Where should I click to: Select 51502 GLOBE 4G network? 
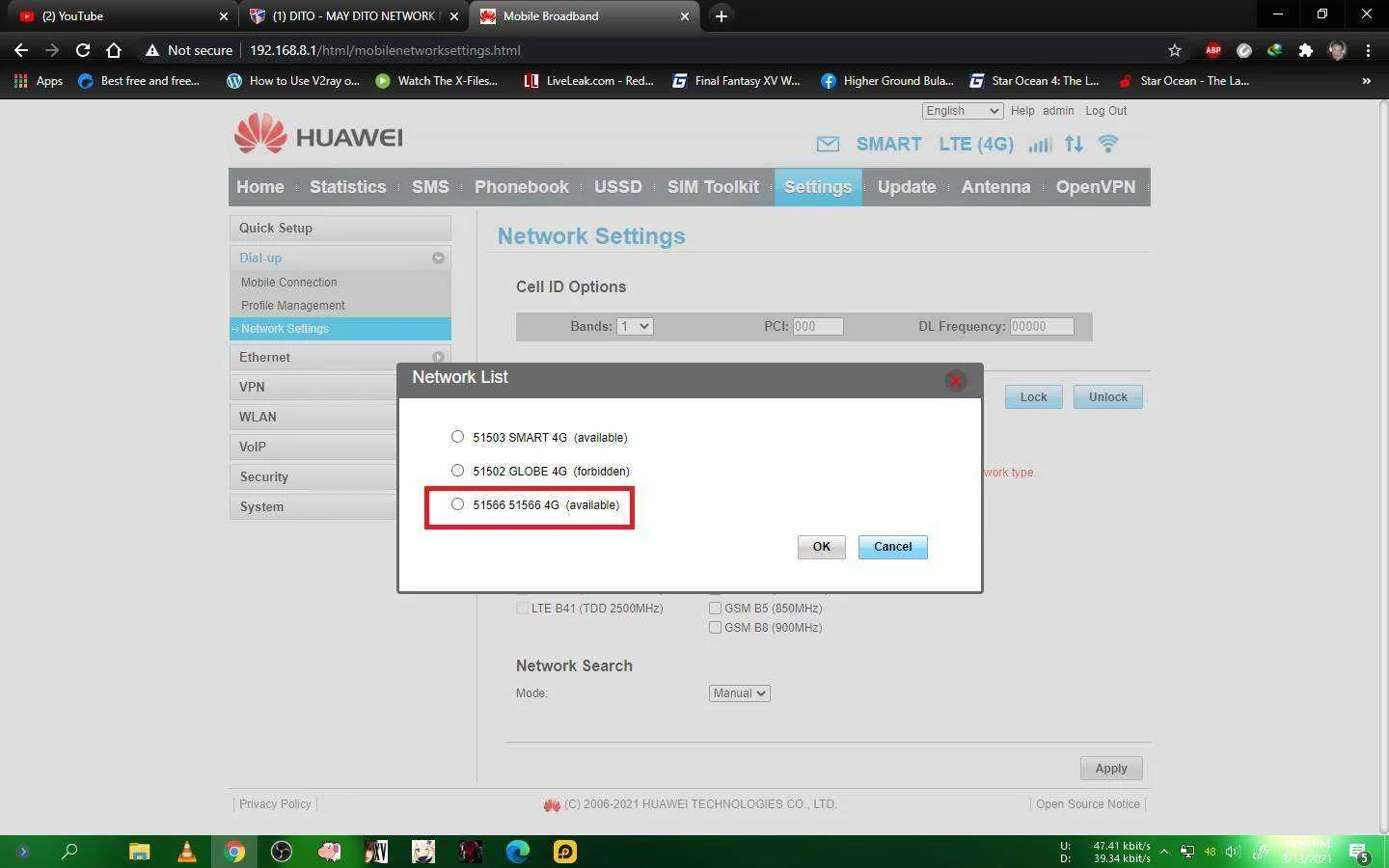457,471
